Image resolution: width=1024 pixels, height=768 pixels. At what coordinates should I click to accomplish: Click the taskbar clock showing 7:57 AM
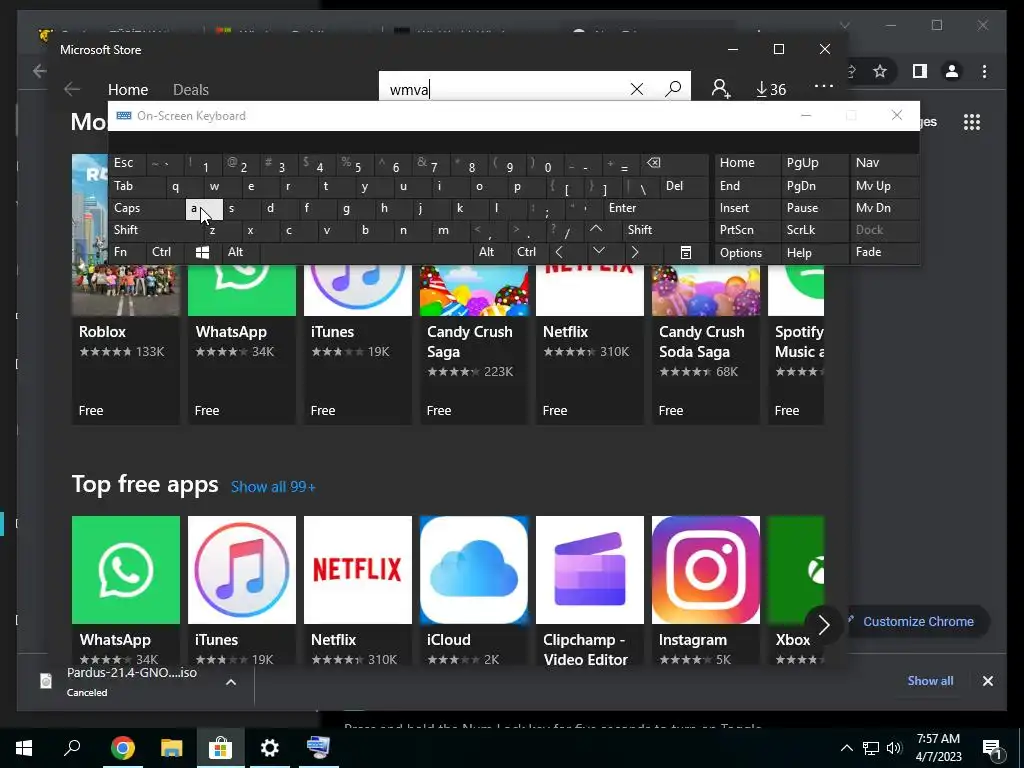point(938,748)
